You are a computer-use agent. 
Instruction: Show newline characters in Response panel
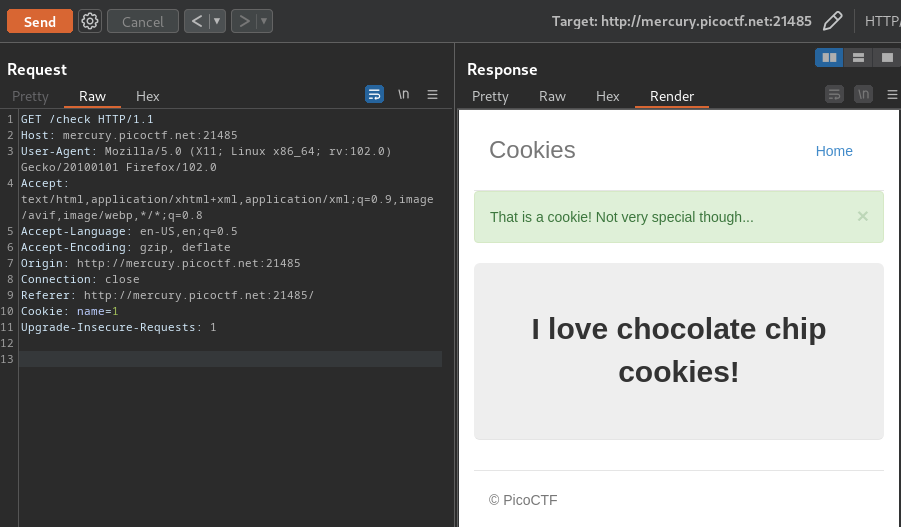point(863,94)
